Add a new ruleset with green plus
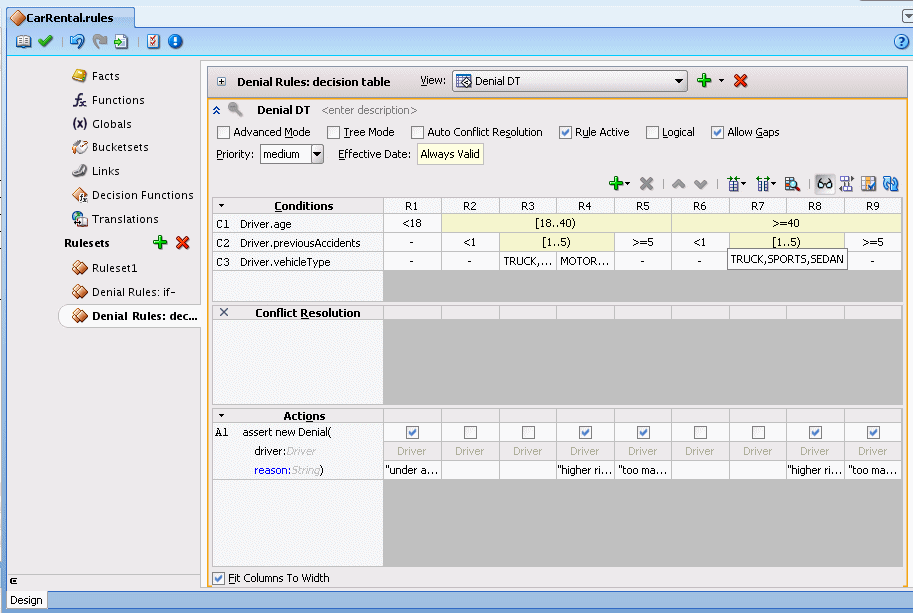 (159, 242)
